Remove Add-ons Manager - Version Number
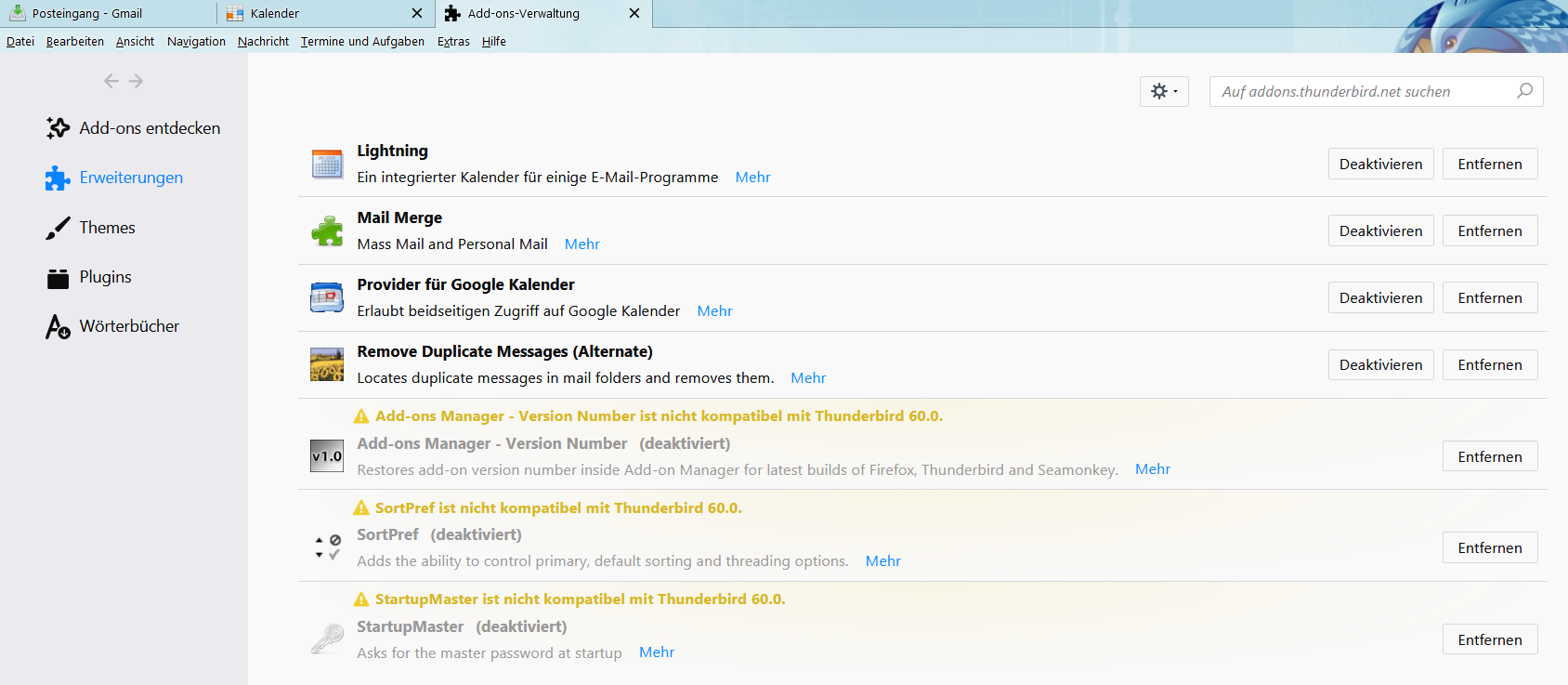The image size is (1568, 685). coord(1490,456)
